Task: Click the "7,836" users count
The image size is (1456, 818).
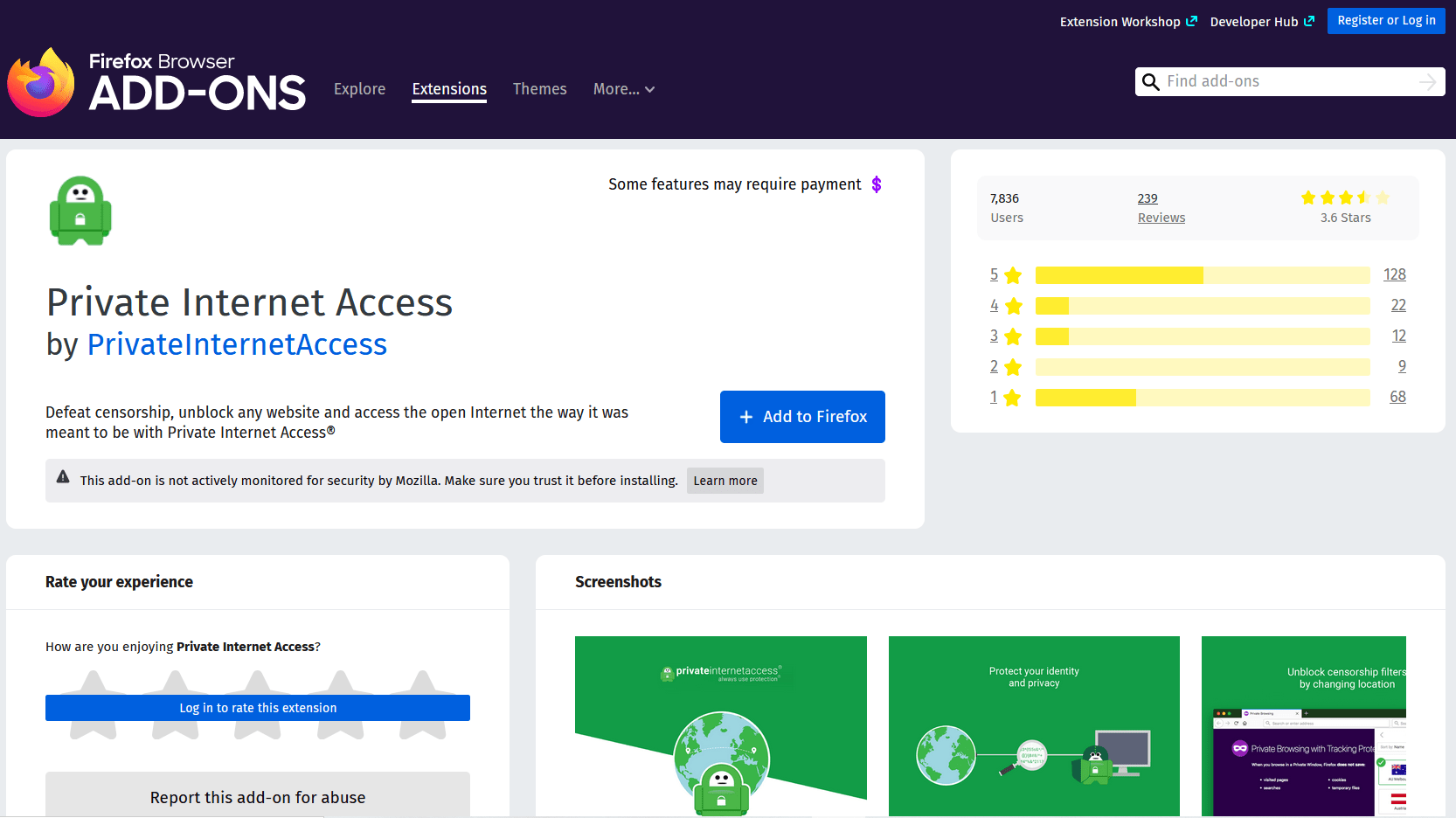Action: (1004, 198)
